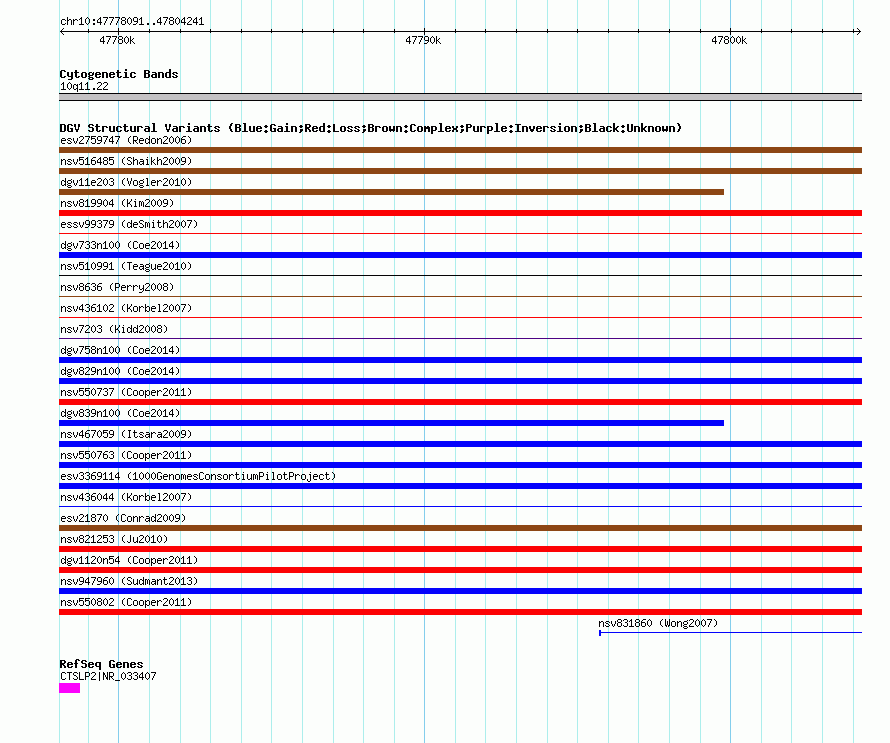The height and width of the screenshot is (743, 890).
Task: Open the nsv821253 (Ju2010) label
Action: pos(114,539)
